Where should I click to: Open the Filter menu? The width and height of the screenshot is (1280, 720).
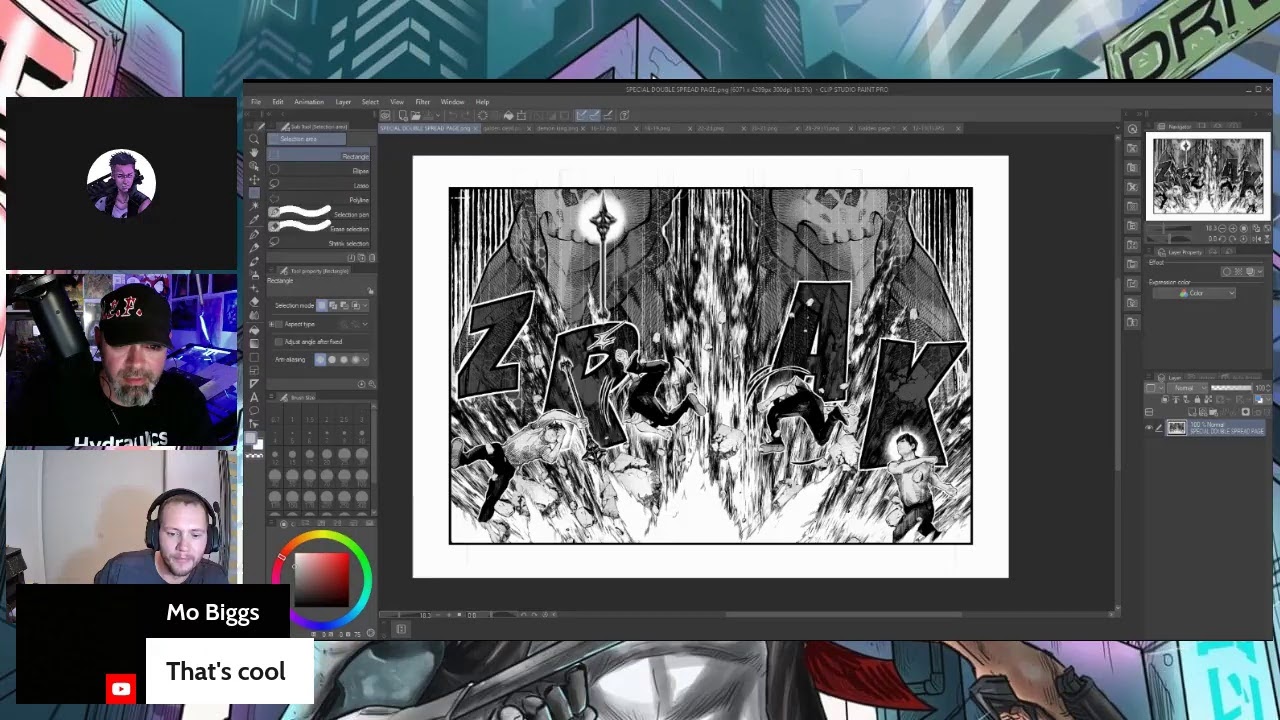pos(422,102)
